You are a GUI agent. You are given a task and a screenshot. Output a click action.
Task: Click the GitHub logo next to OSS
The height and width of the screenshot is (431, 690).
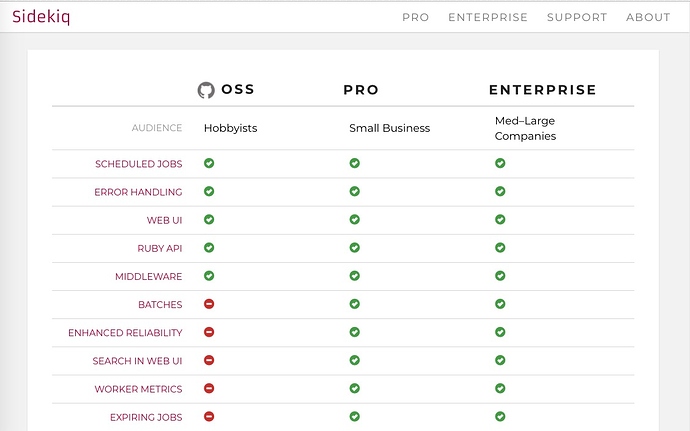coord(206,90)
